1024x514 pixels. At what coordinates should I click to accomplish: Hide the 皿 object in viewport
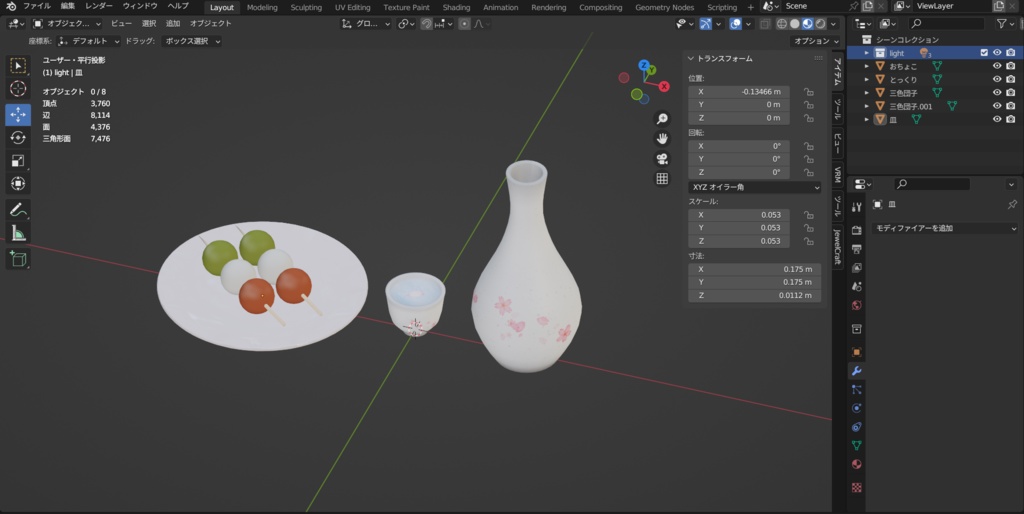997,120
